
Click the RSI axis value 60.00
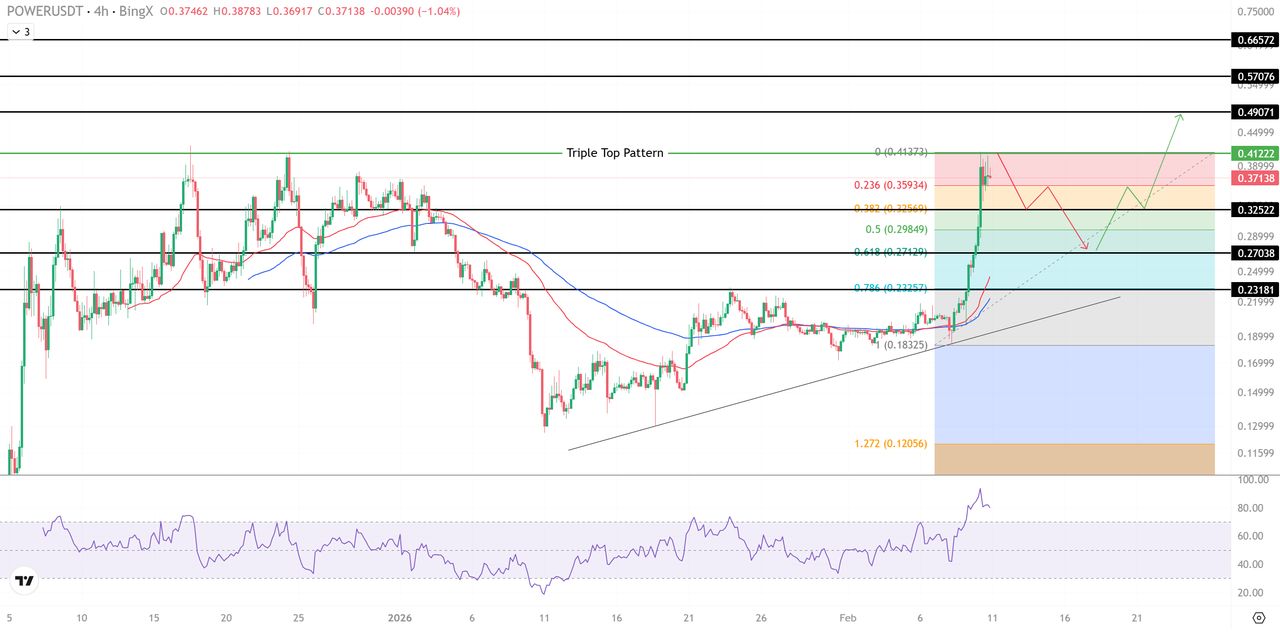pos(1252,536)
